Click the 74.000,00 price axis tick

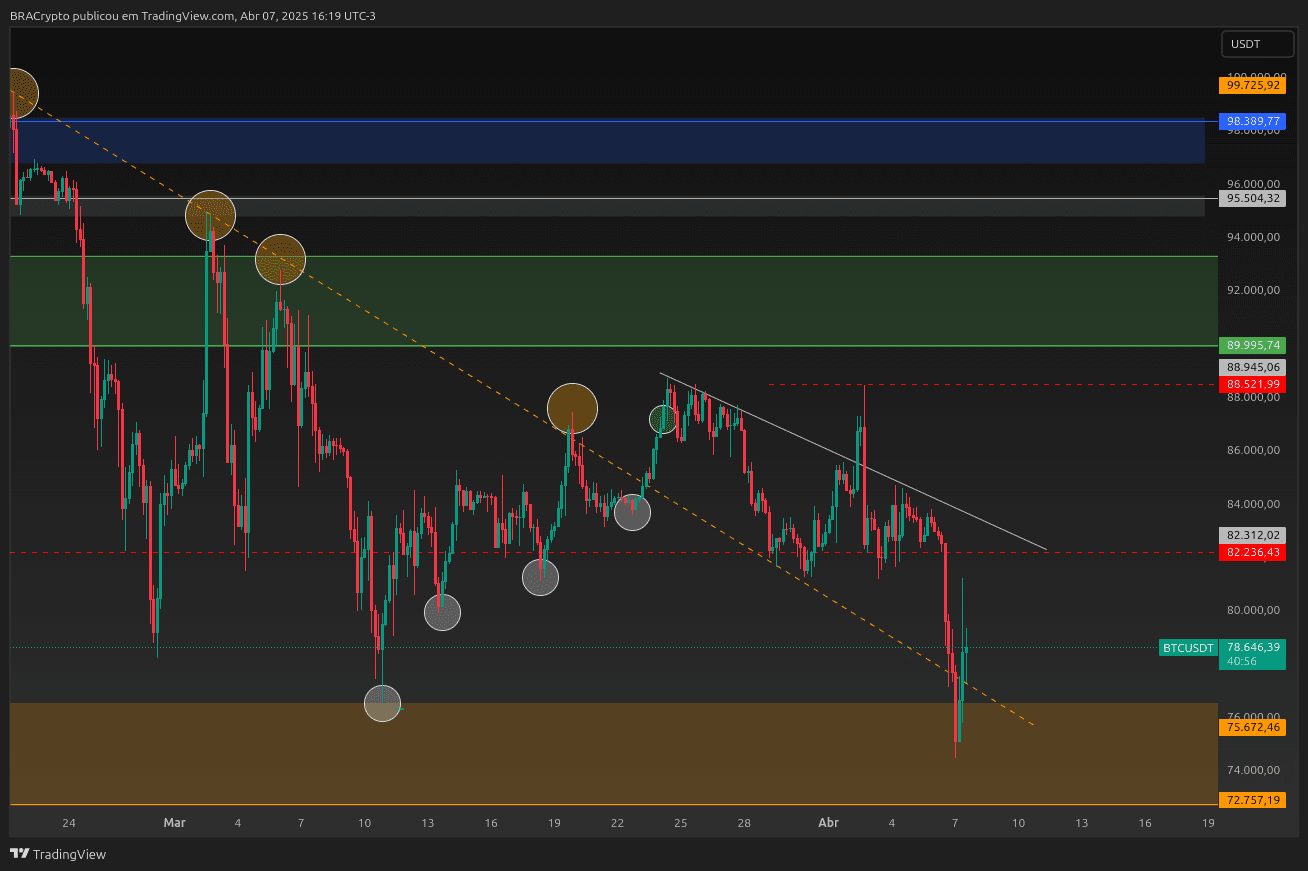pyautogui.click(x=1253, y=770)
